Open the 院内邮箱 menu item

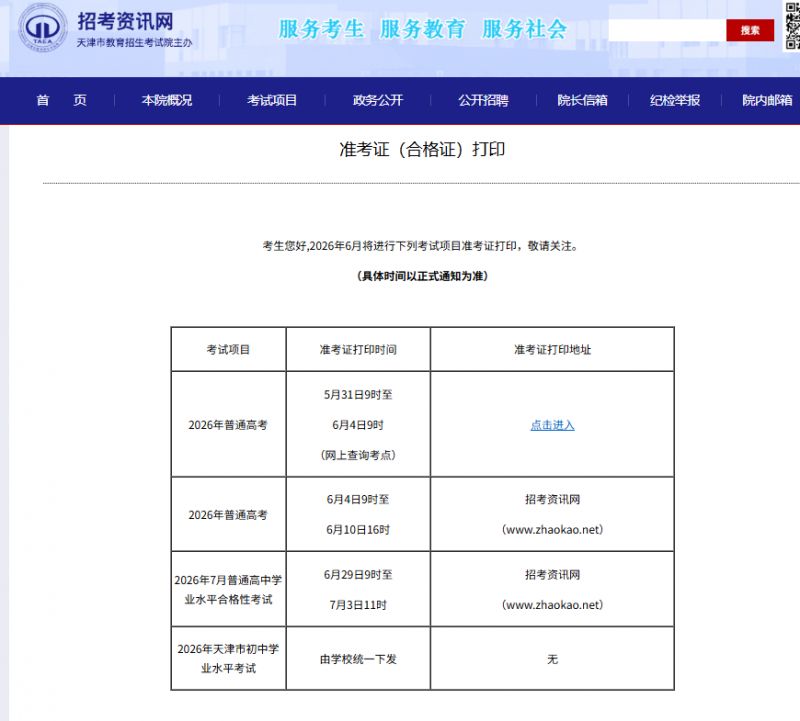tap(767, 100)
